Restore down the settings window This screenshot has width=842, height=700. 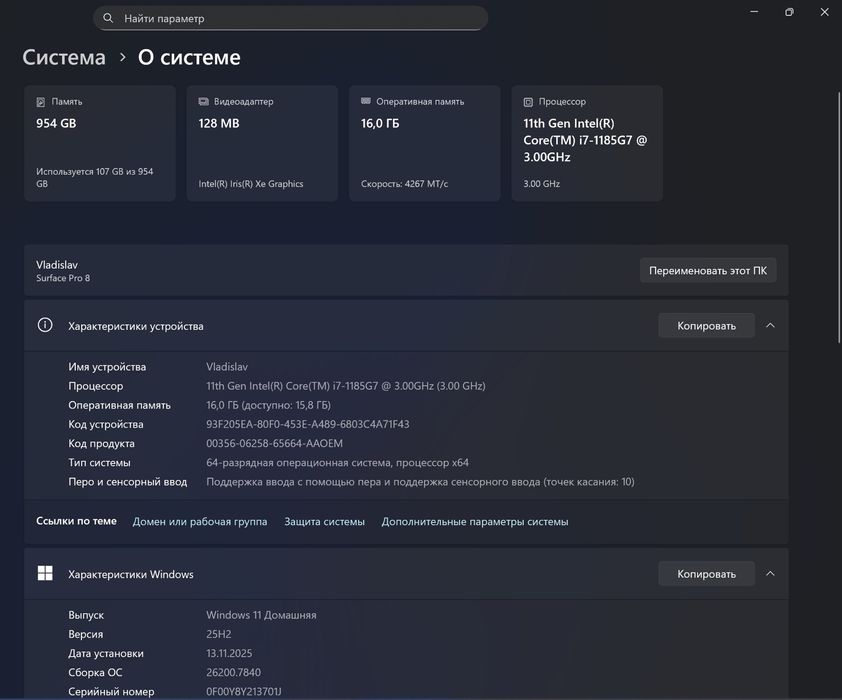[x=789, y=12]
